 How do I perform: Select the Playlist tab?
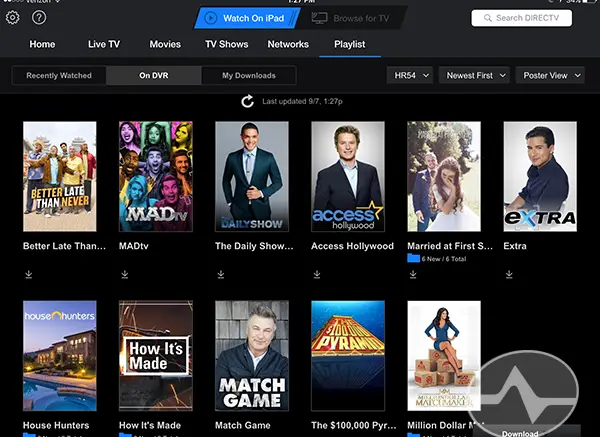pyautogui.click(x=350, y=44)
